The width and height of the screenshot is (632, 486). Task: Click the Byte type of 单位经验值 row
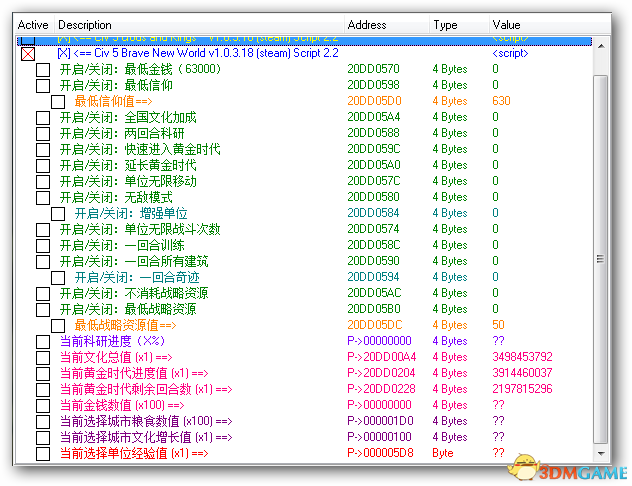click(443, 453)
